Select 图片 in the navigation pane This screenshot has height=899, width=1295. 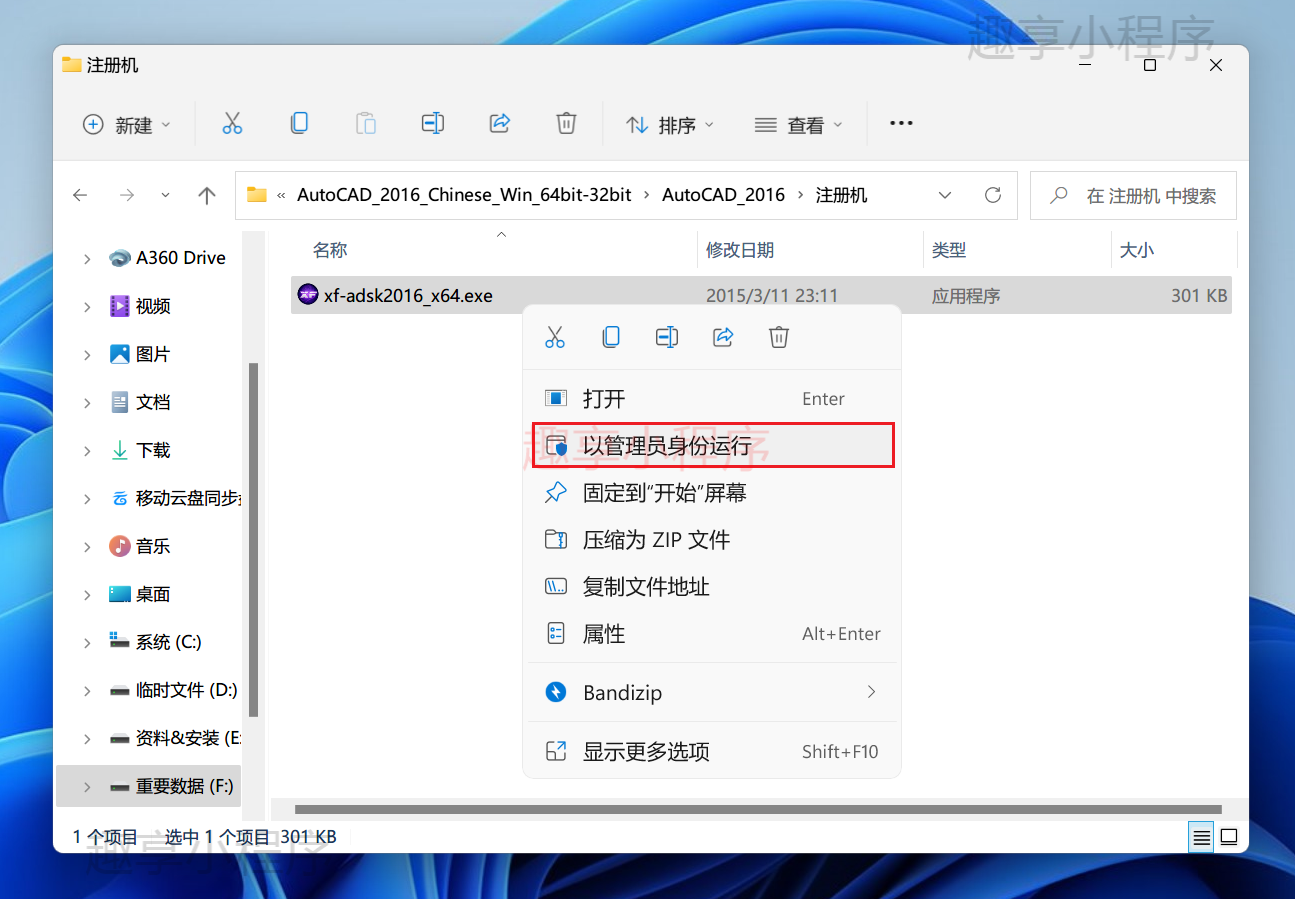click(x=153, y=354)
